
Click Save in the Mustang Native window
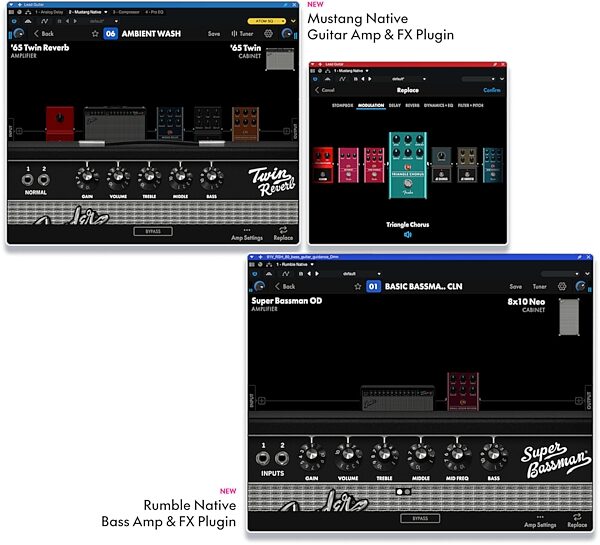pyautogui.click(x=214, y=34)
